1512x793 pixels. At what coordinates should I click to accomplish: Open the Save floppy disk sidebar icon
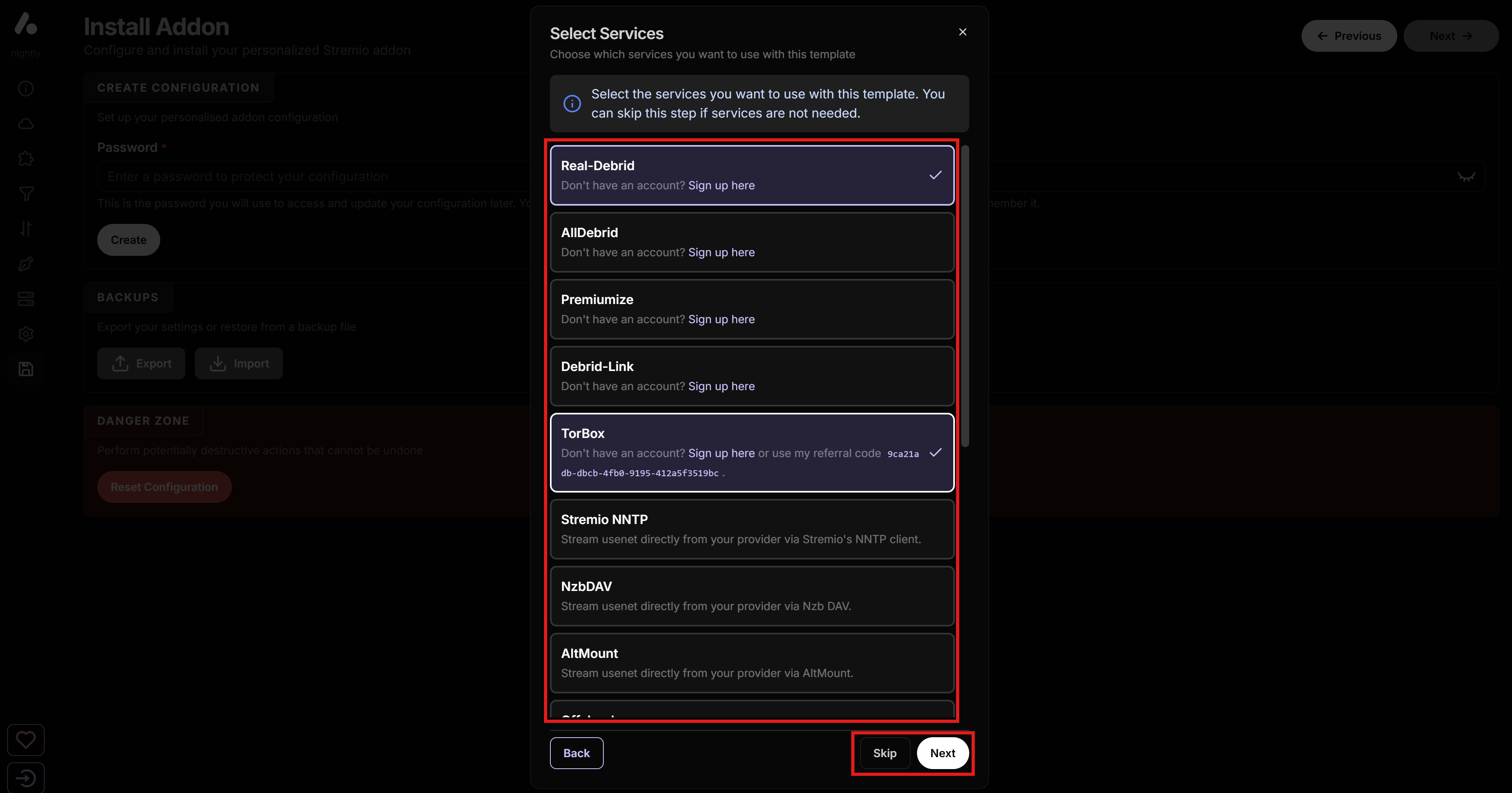tap(26, 369)
